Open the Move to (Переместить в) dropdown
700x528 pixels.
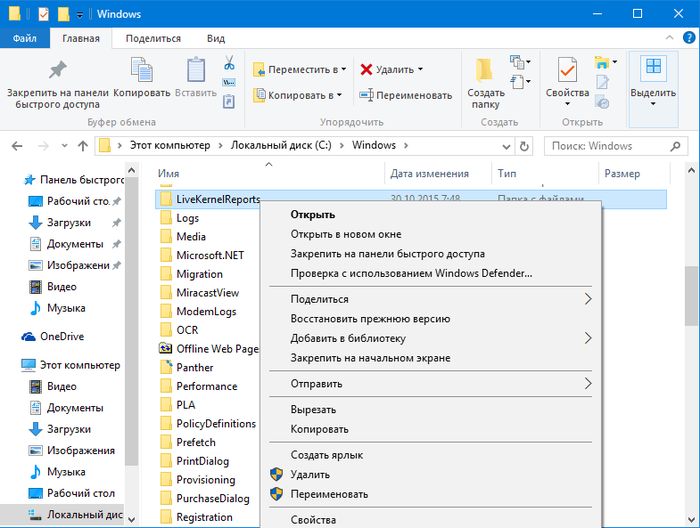coord(299,70)
